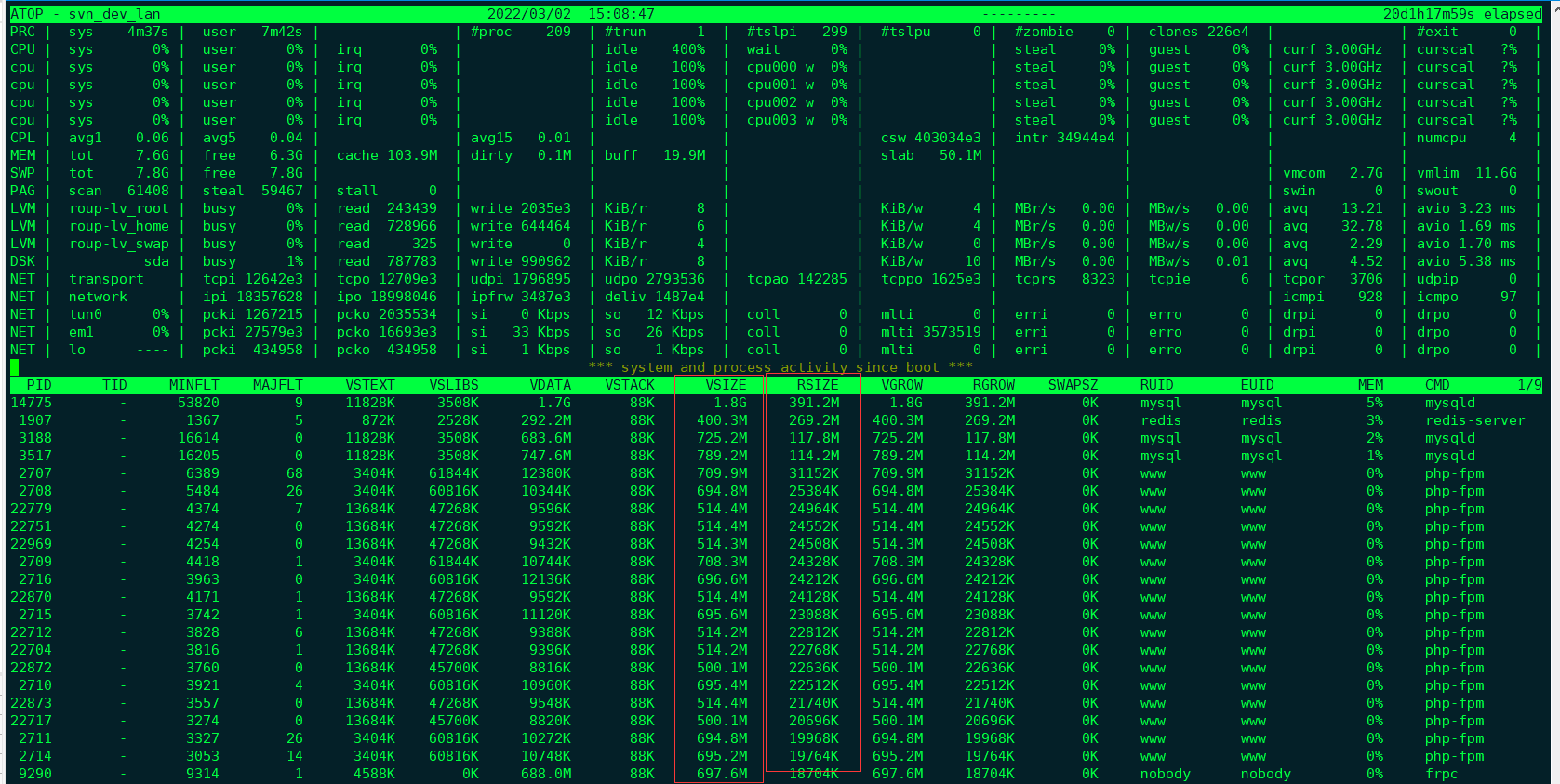This screenshot has width=1560, height=784.
Task: Click the cache 103.9M value
Action: point(387,155)
